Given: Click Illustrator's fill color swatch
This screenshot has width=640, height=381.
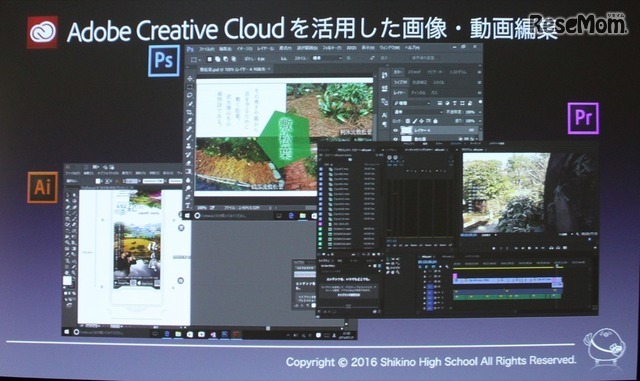Looking at the screenshot, I should [x=67, y=281].
